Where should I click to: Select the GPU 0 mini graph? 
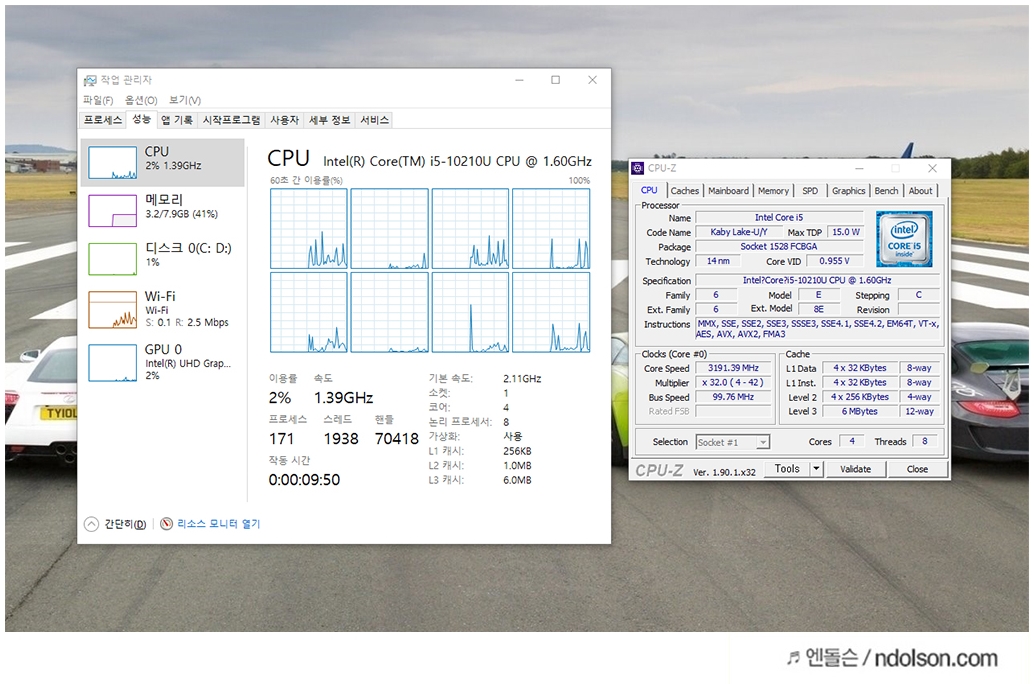click(113, 363)
